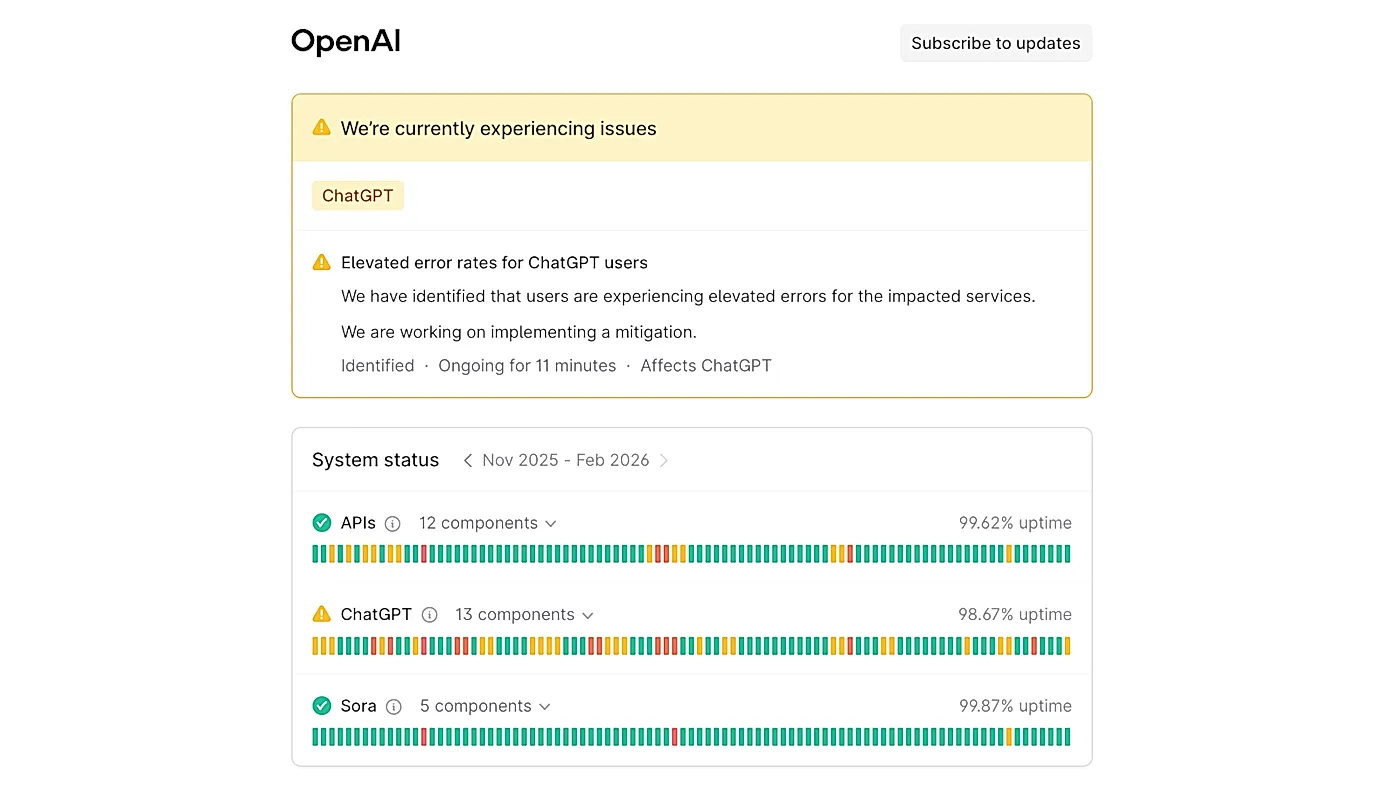
Task: Click the last yellow bar in ChatGPT uptime
Action: (1067, 646)
